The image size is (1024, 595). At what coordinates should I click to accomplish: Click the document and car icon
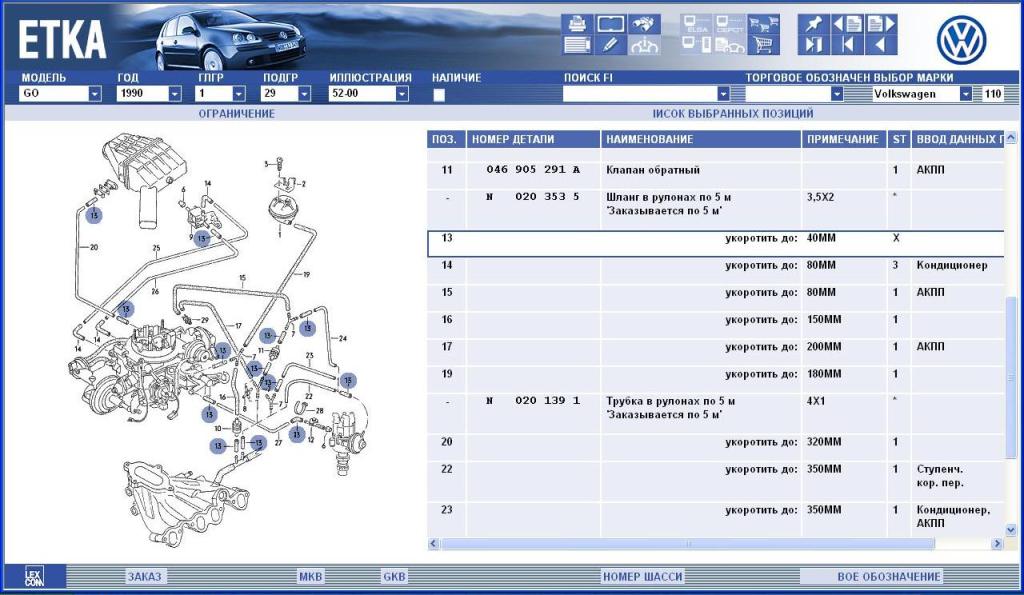[729, 45]
